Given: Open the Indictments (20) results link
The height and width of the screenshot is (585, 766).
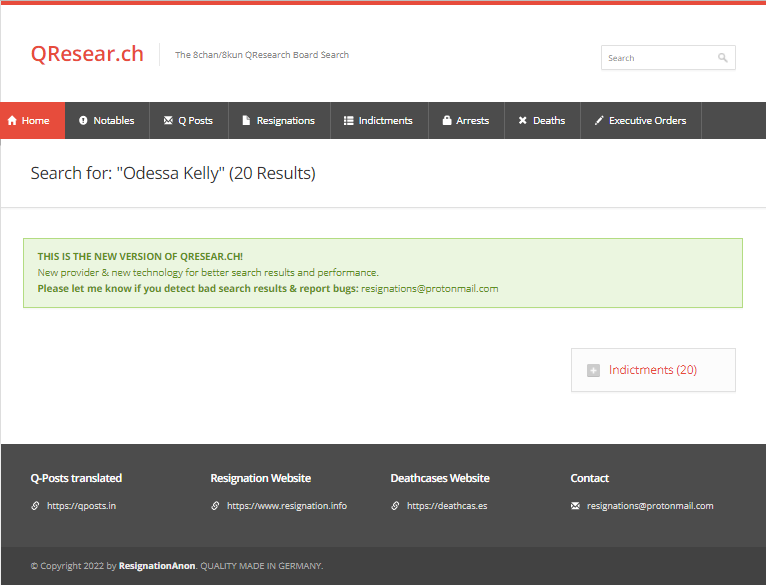Looking at the screenshot, I should tap(653, 370).
